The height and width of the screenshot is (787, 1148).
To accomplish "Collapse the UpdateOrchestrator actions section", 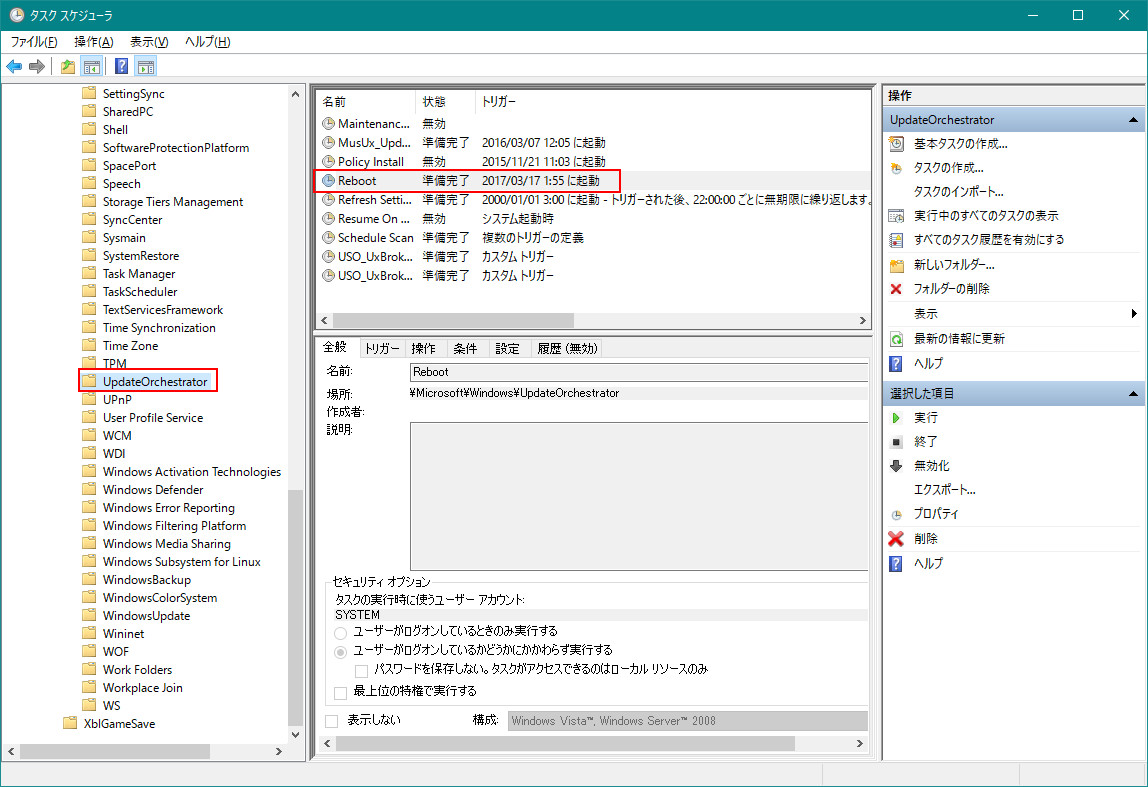I will [1133, 120].
